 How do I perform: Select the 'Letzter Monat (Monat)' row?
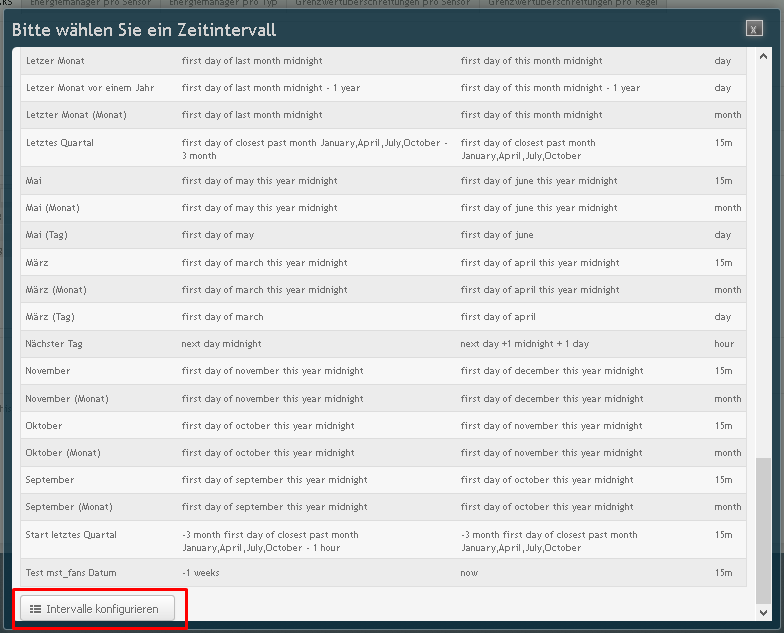click(x=383, y=115)
